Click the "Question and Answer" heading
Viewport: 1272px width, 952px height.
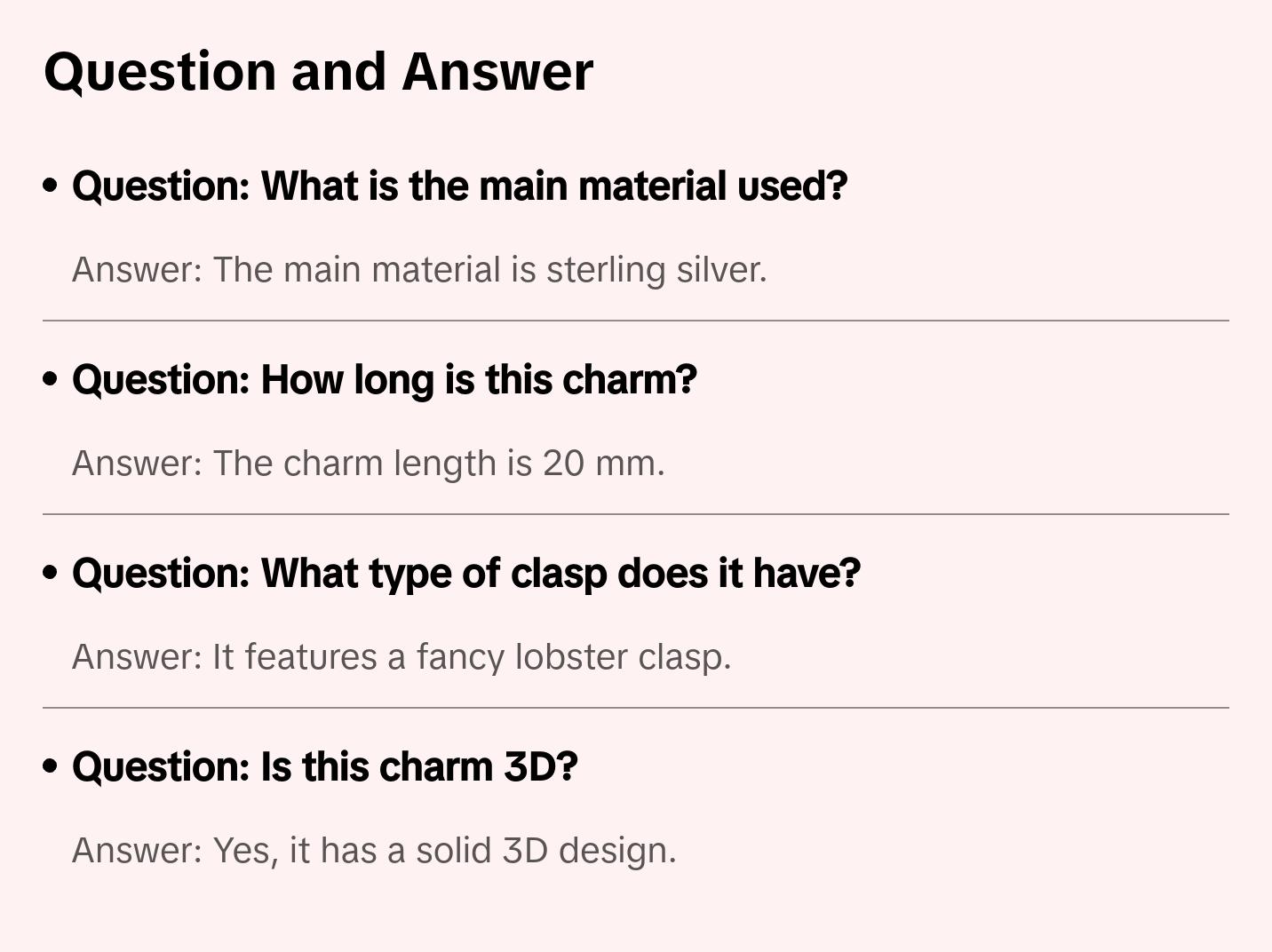point(318,72)
